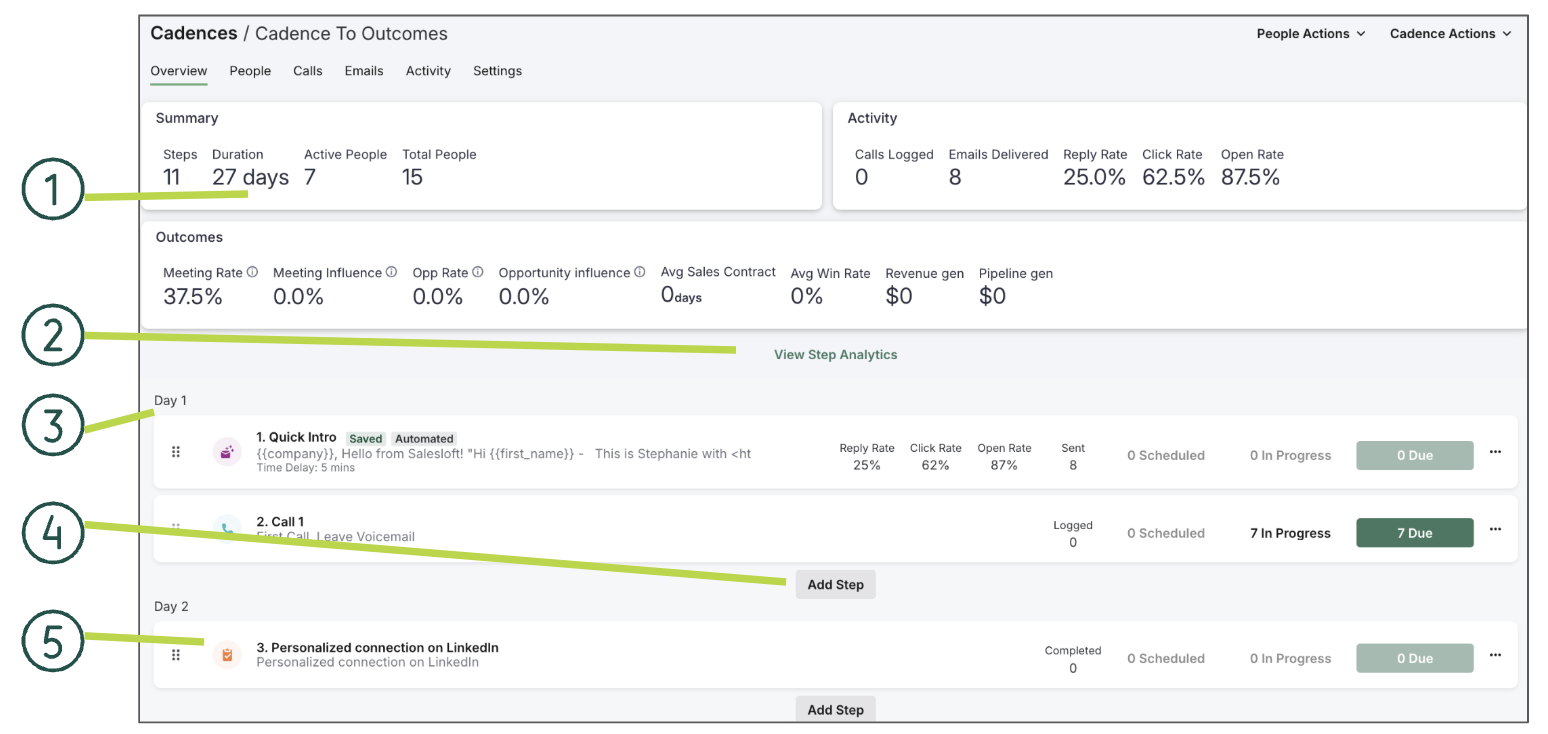Click the clipboard icon on the LinkedIn step
Viewport: 1548px width, 734px height.
point(227,654)
